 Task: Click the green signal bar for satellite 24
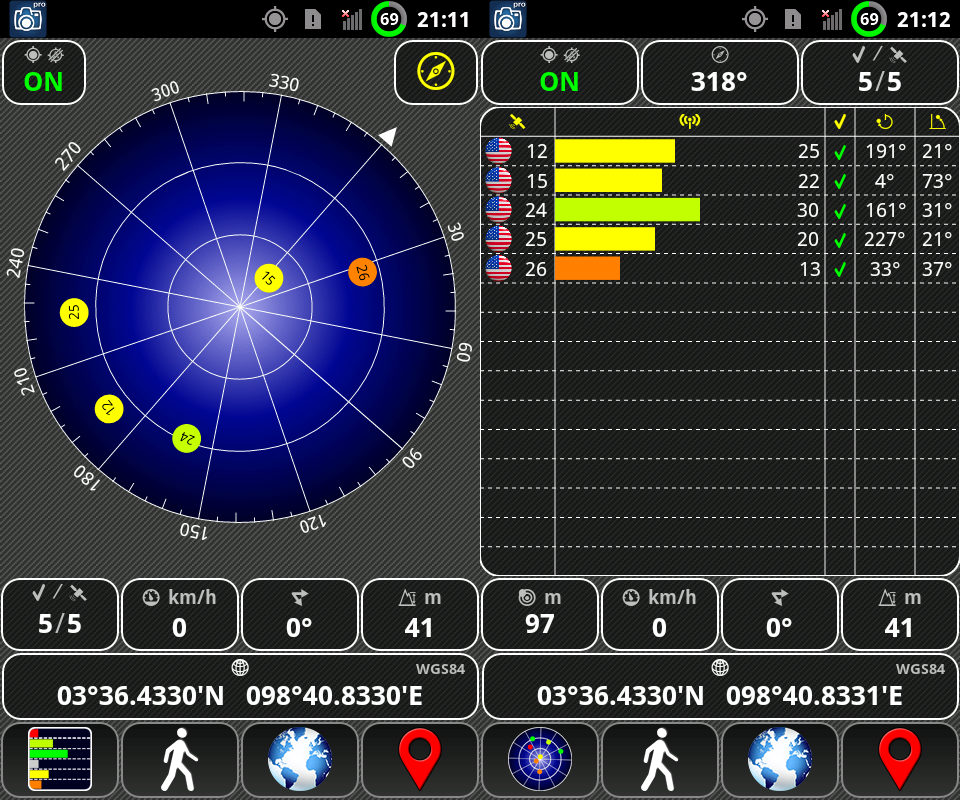pos(627,210)
